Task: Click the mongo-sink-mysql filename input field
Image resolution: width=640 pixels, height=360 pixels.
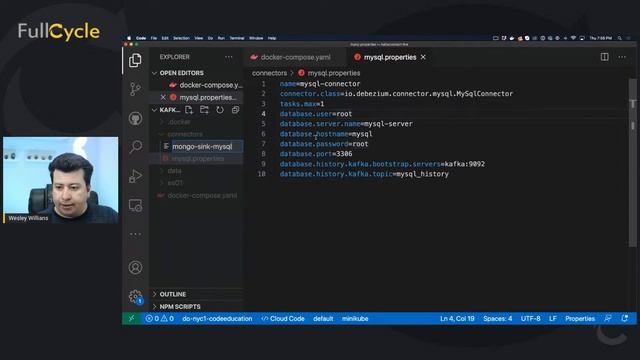Action: coord(207,146)
